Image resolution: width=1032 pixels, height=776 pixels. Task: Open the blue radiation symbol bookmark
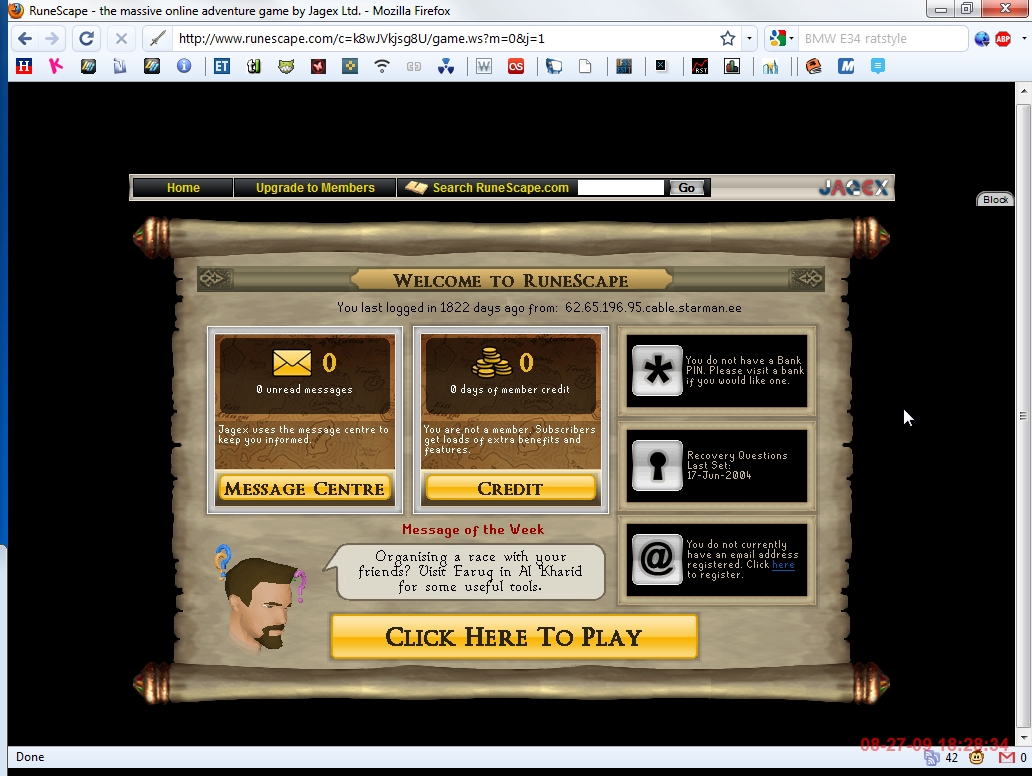(446, 66)
